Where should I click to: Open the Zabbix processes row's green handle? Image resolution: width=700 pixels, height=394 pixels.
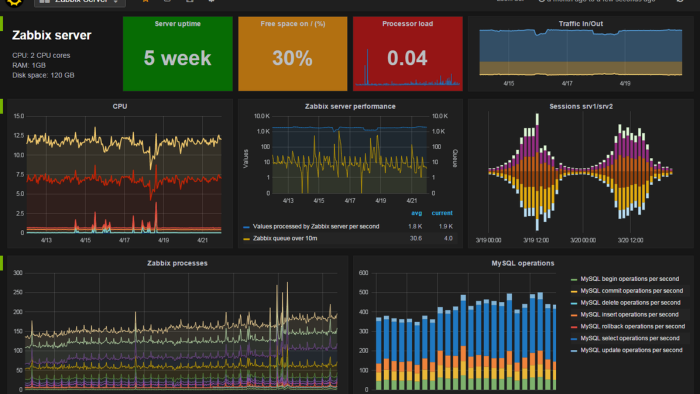[x=1, y=263]
